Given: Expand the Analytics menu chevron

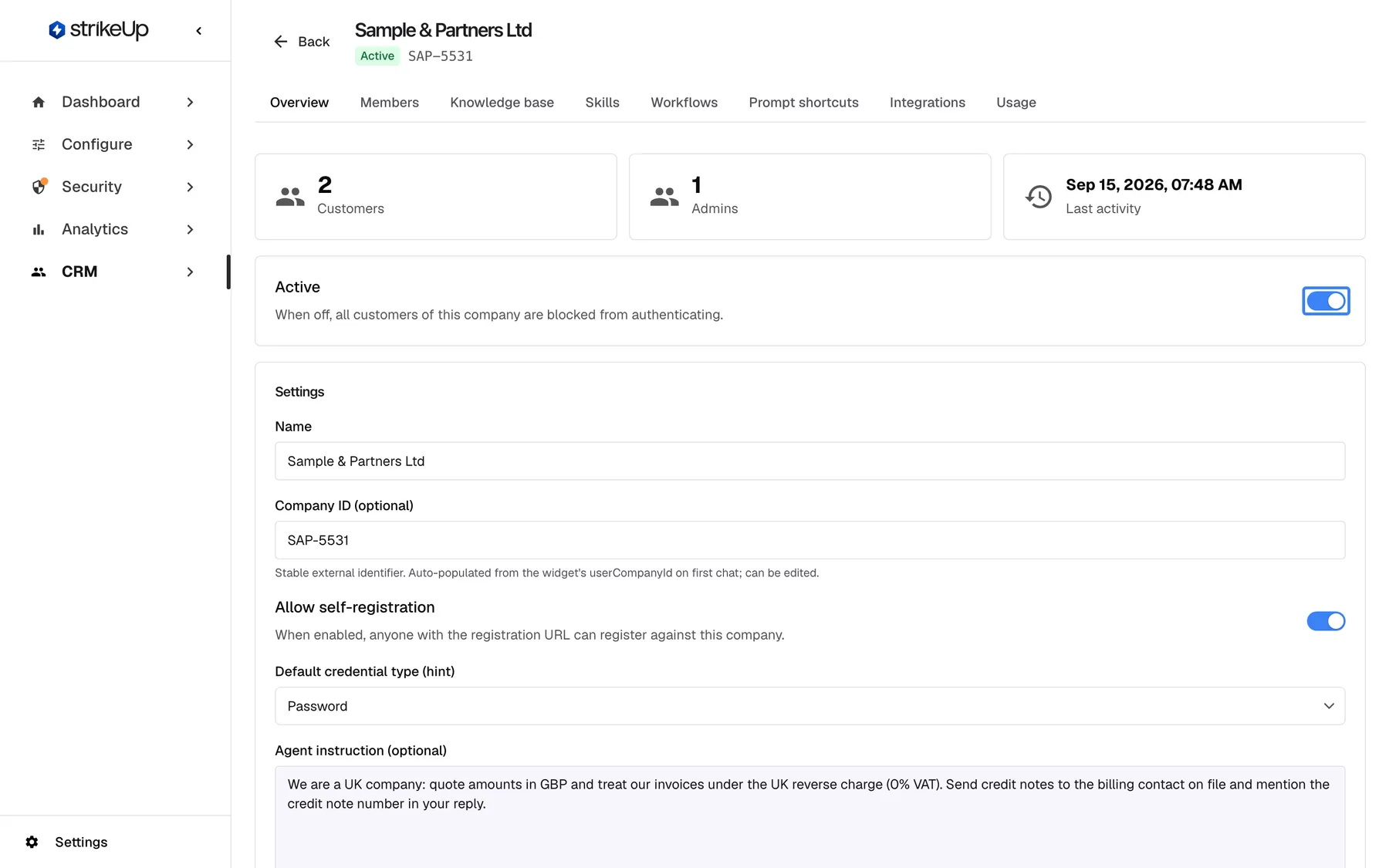Looking at the screenshot, I should point(190,229).
